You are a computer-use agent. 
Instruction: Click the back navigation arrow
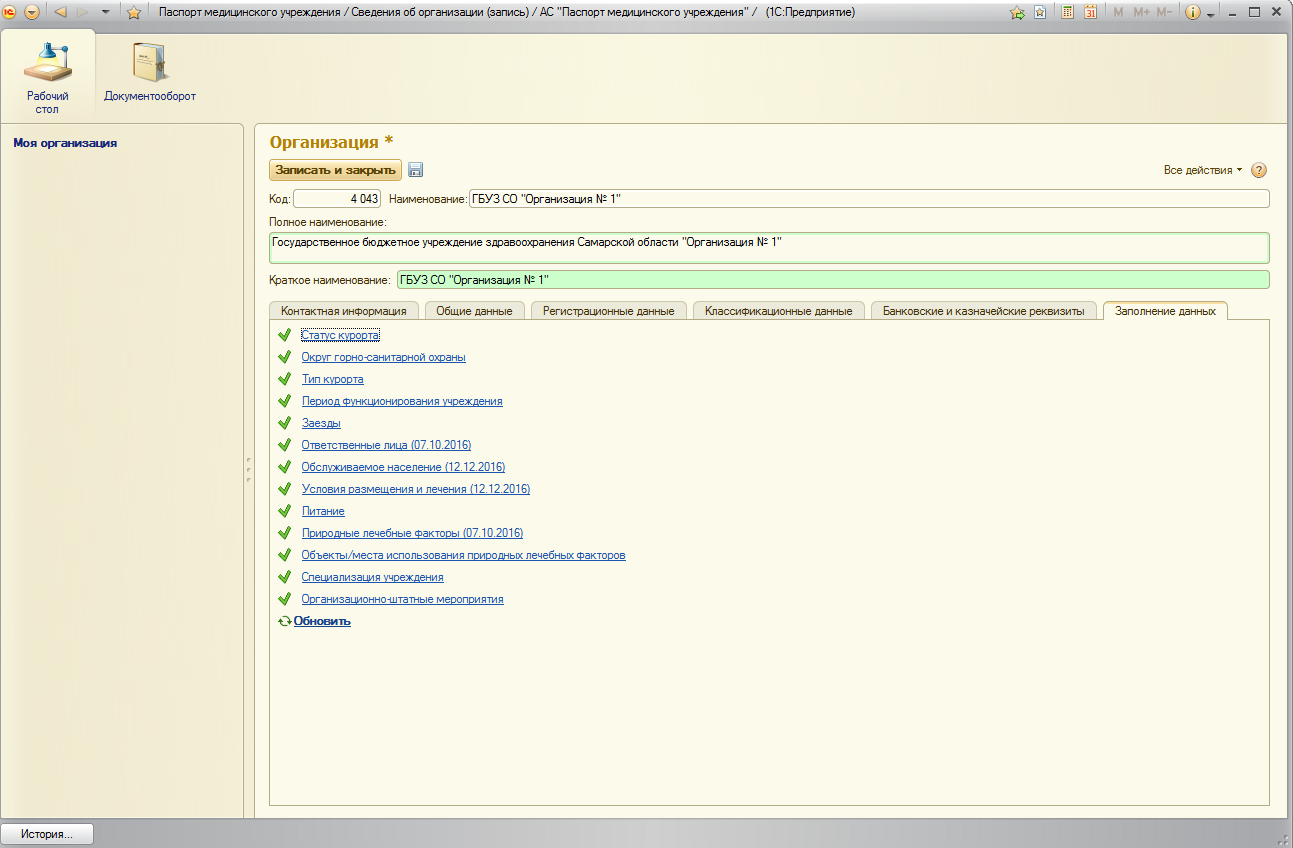[60, 13]
